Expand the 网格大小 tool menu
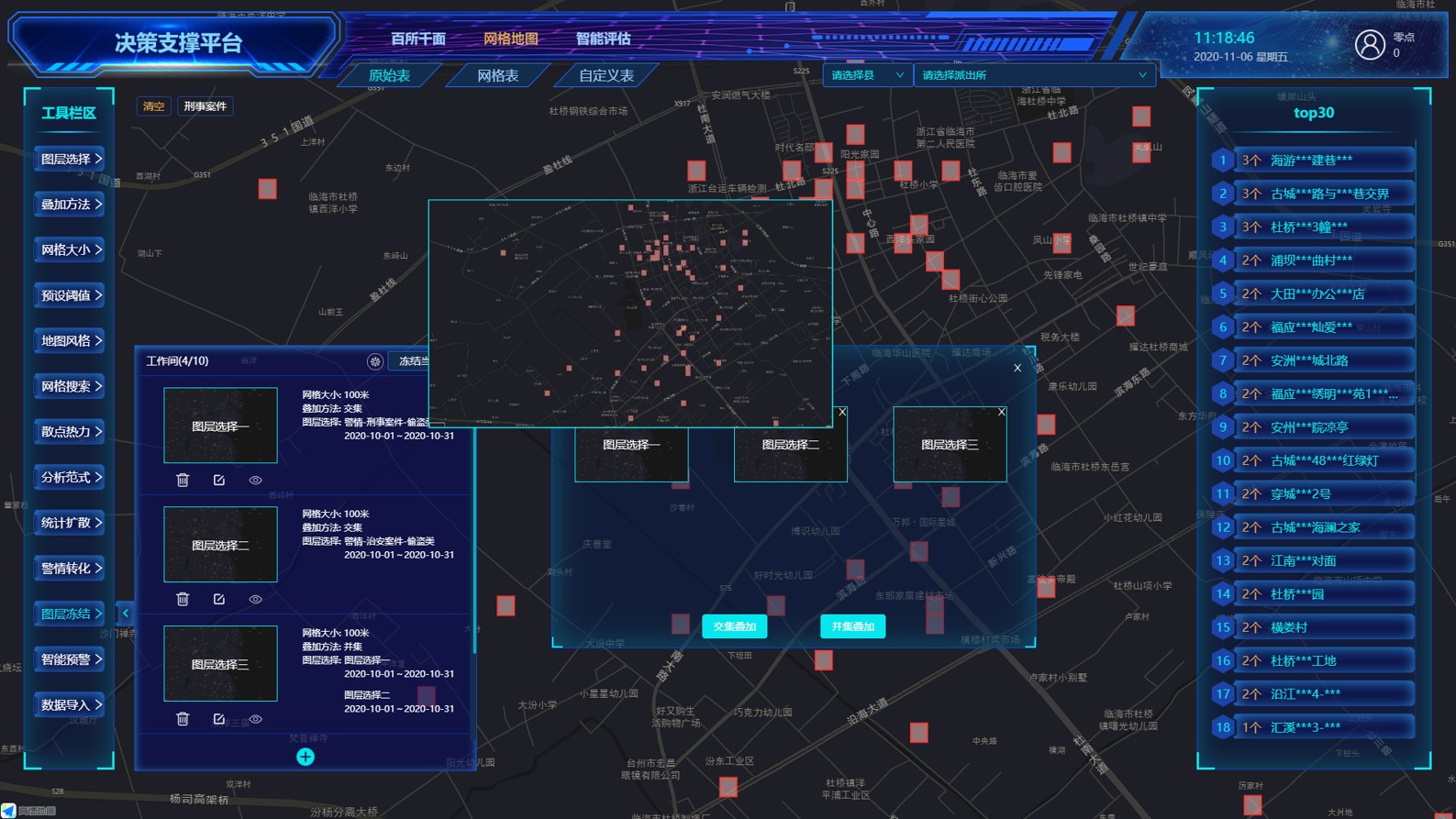This screenshot has width=1456, height=819. pos(71,249)
